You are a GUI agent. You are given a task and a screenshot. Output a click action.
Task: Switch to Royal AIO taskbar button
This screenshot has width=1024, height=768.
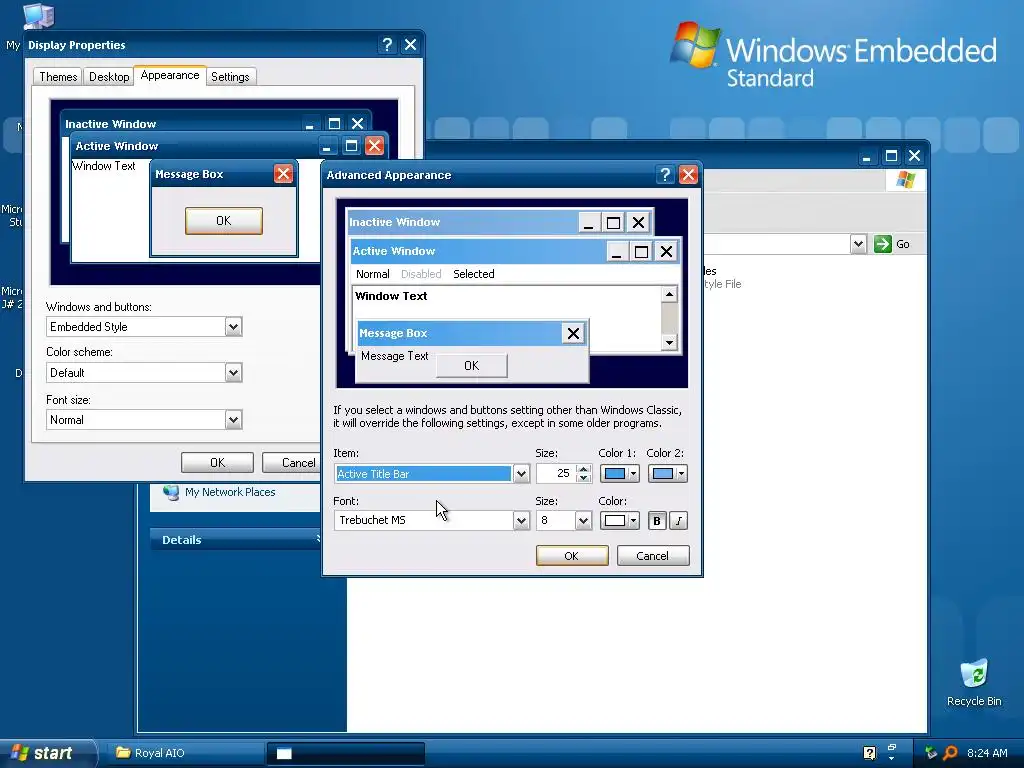187,753
